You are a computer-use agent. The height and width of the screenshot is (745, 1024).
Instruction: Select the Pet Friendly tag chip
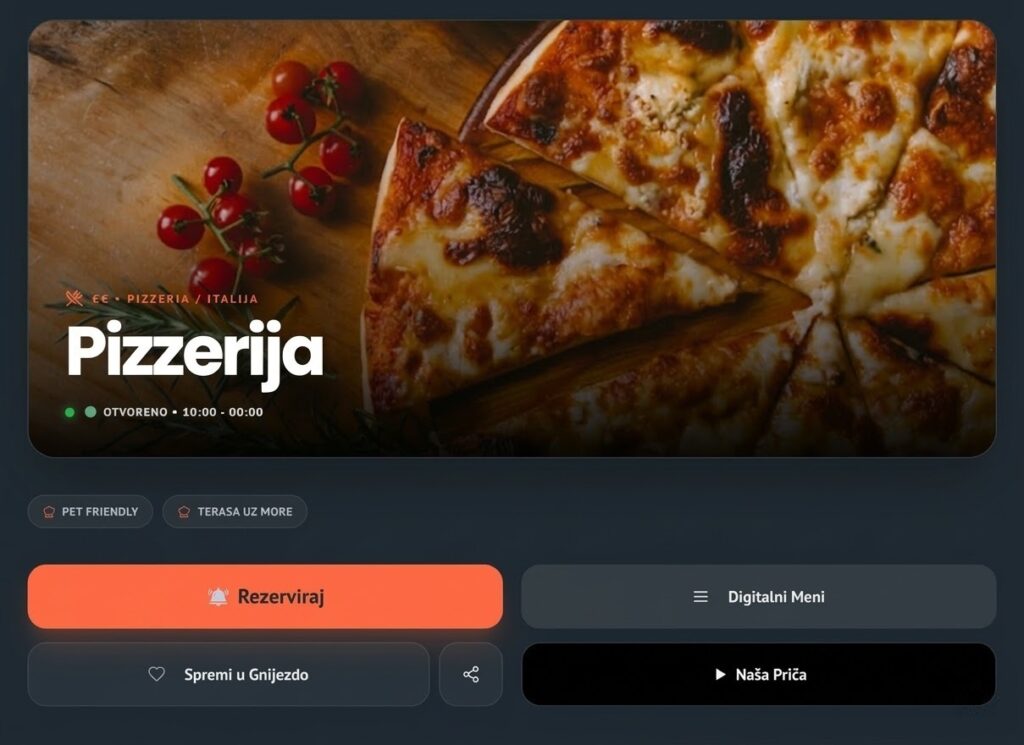click(90, 512)
